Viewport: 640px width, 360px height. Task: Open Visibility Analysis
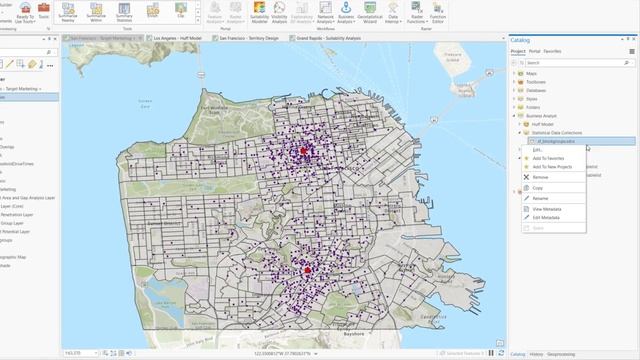coord(280,12)
